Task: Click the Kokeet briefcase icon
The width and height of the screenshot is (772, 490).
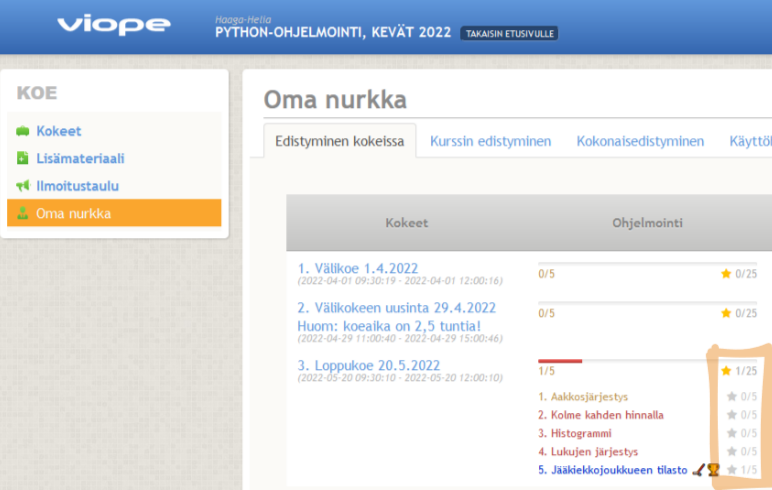Action: pyautogui.click(x=22, y=131)
